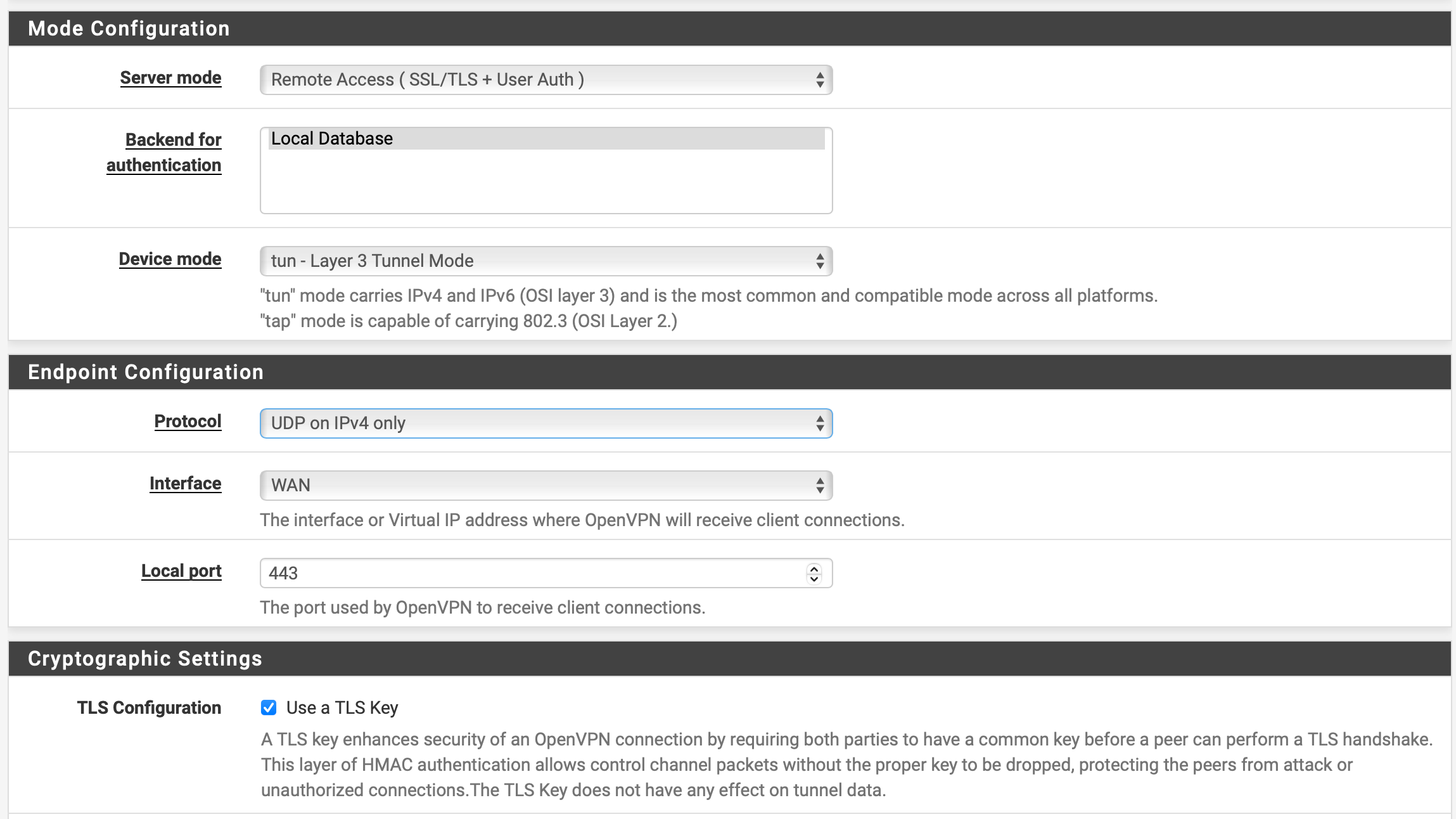The height and width of the screenshot is (819, 1456).
Task: Click the Server mode label link
Action: (170, 78)
